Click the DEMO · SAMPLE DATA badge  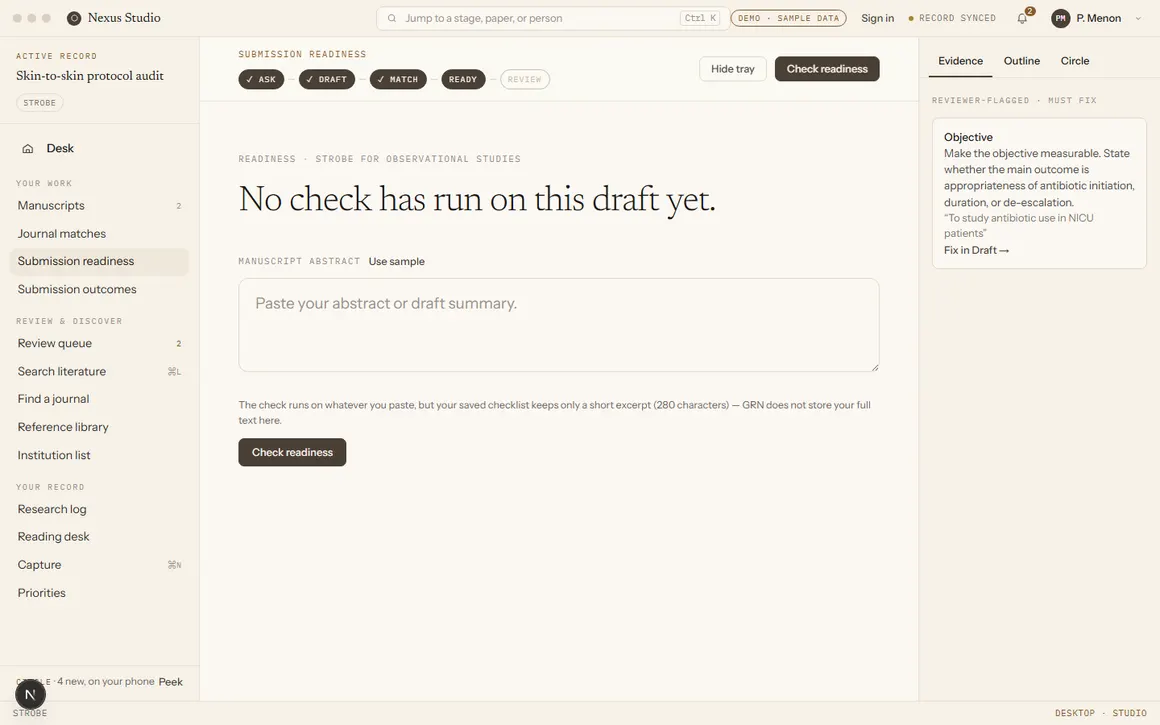789,18
